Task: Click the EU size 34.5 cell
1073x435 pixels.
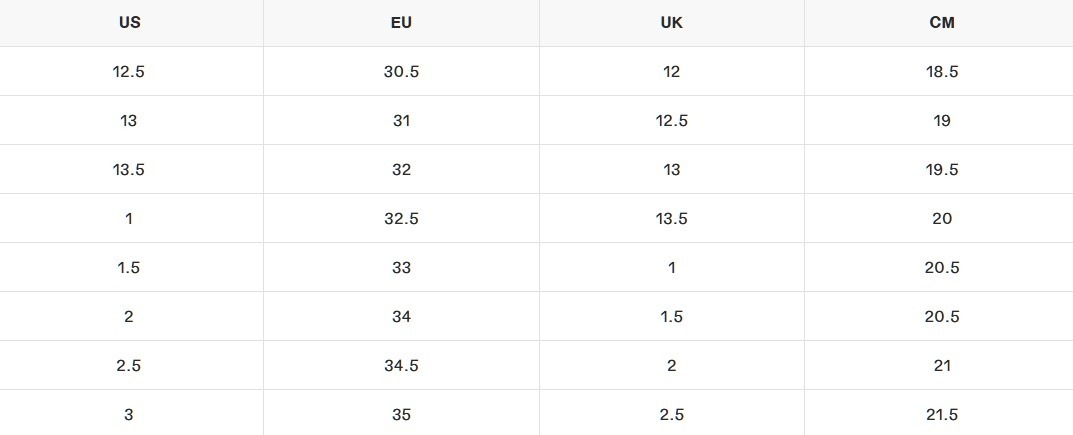Action: [401, 366]
